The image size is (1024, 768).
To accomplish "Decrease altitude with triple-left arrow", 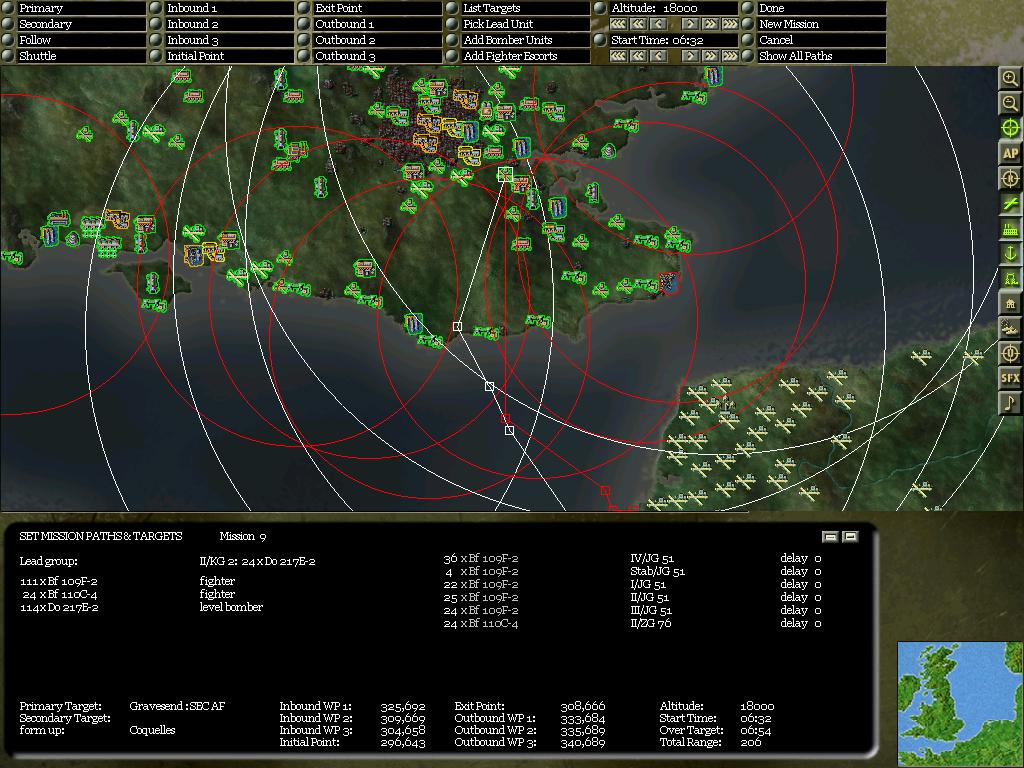I will click(618, 24).
